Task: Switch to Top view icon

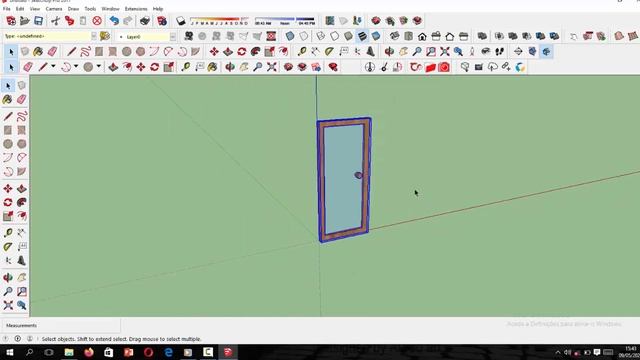Action: tap(409, 36)
